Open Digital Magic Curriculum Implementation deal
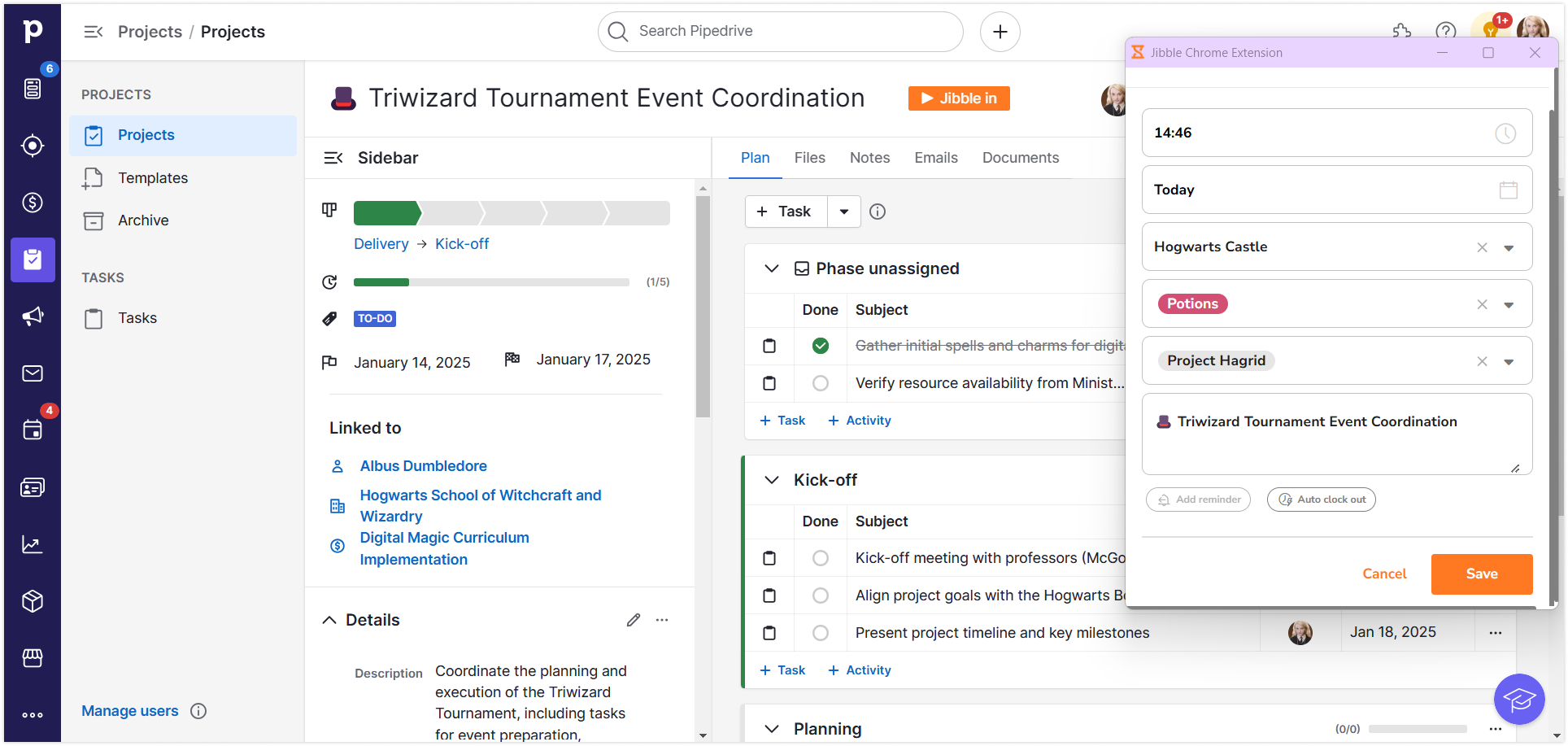Viewport: 1568px width, 746px height. (x=444, y=548)
